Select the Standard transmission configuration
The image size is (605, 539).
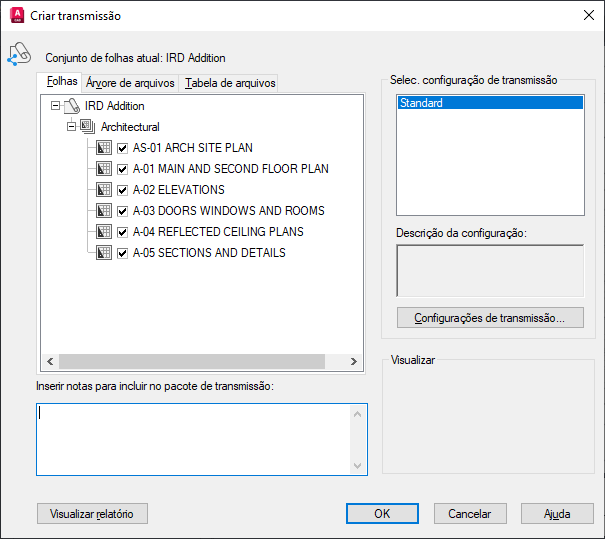[489, 103]
